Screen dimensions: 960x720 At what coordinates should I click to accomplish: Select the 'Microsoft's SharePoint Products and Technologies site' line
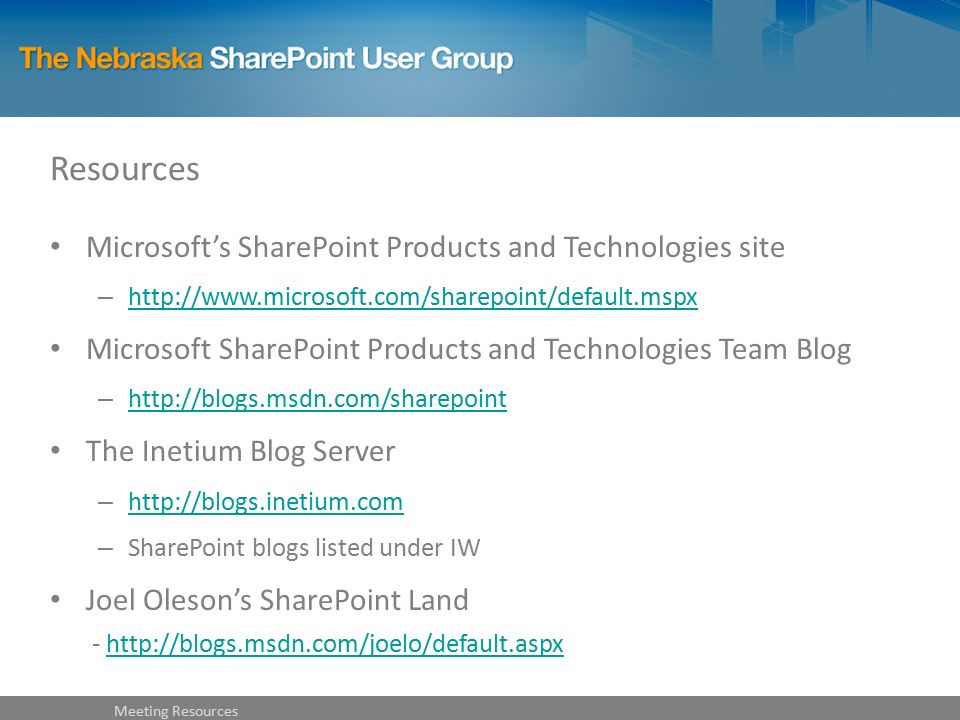tap(435, 247)
